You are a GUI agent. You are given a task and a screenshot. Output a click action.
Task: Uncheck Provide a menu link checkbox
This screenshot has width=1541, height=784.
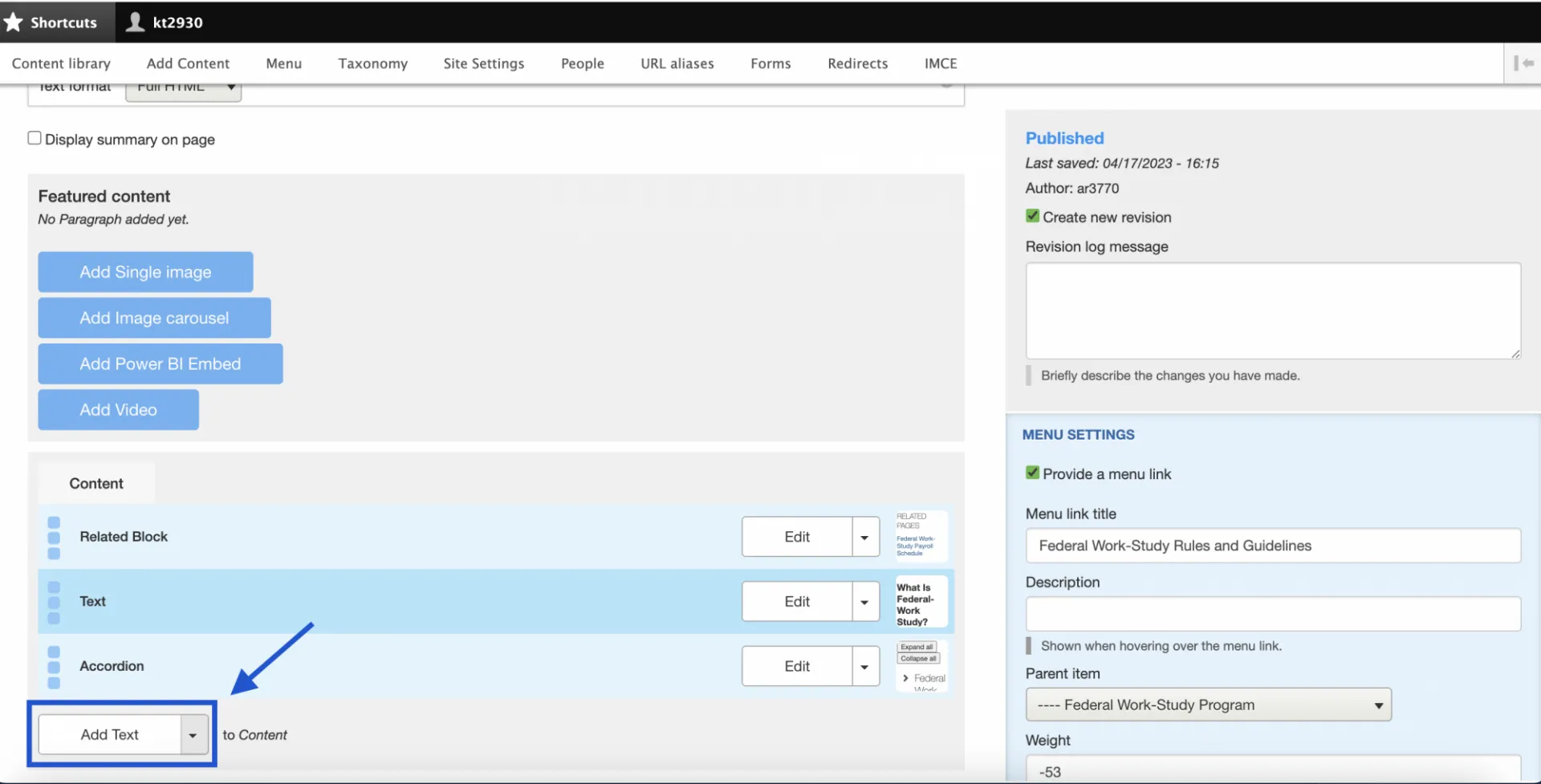[x=1032, y=473]
